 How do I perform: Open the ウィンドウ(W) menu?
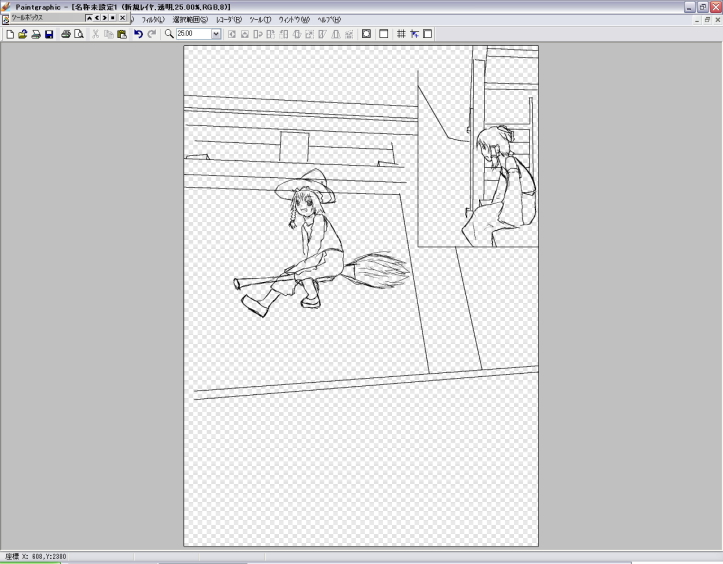(294, 20)
